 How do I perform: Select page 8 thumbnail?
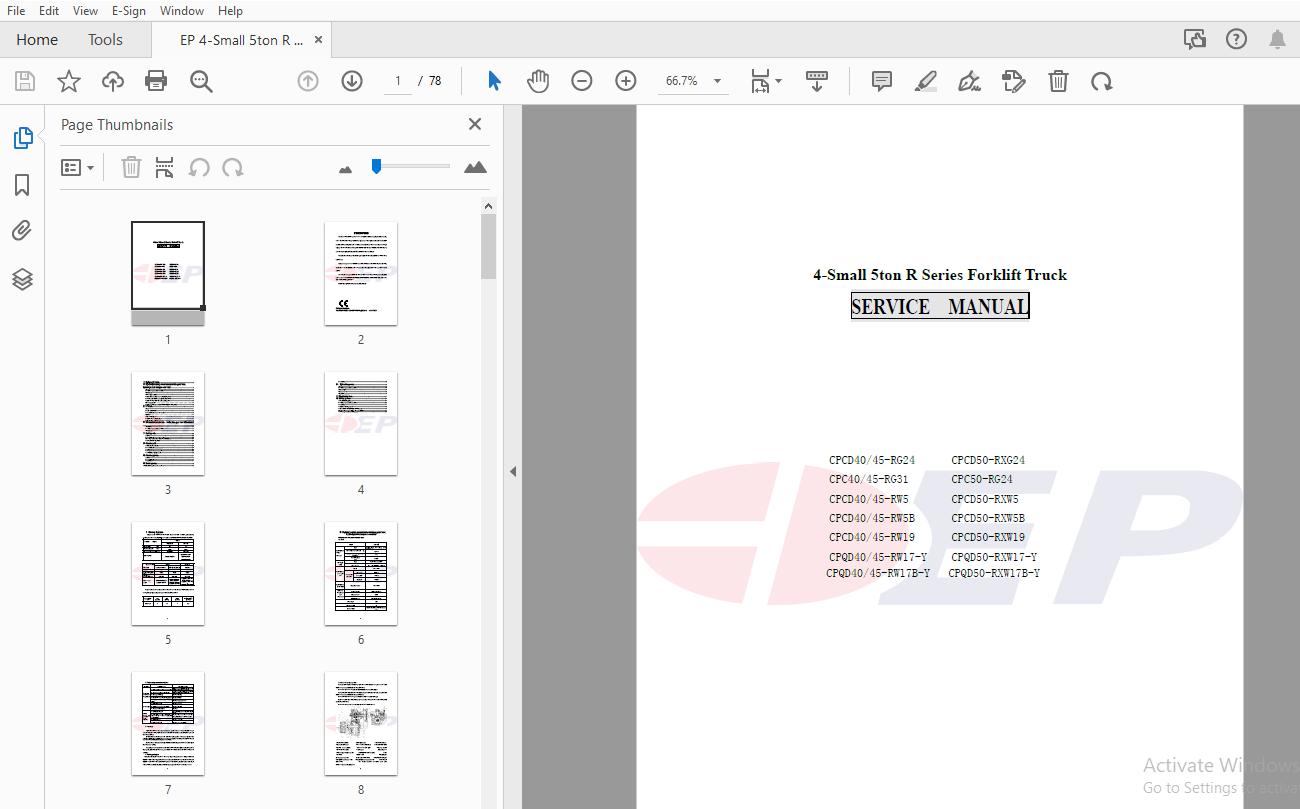(x=361, y=723)
